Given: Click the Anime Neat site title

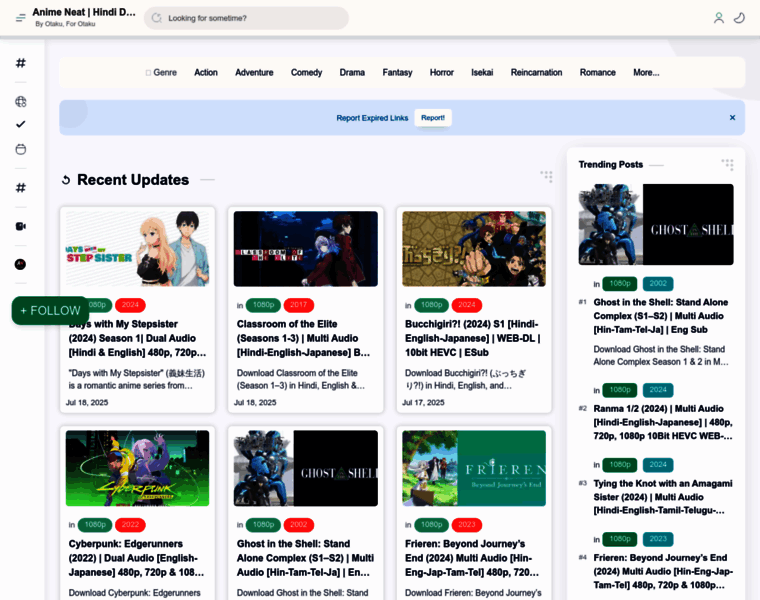Looking at the screenshot, I should click(83, 12).
